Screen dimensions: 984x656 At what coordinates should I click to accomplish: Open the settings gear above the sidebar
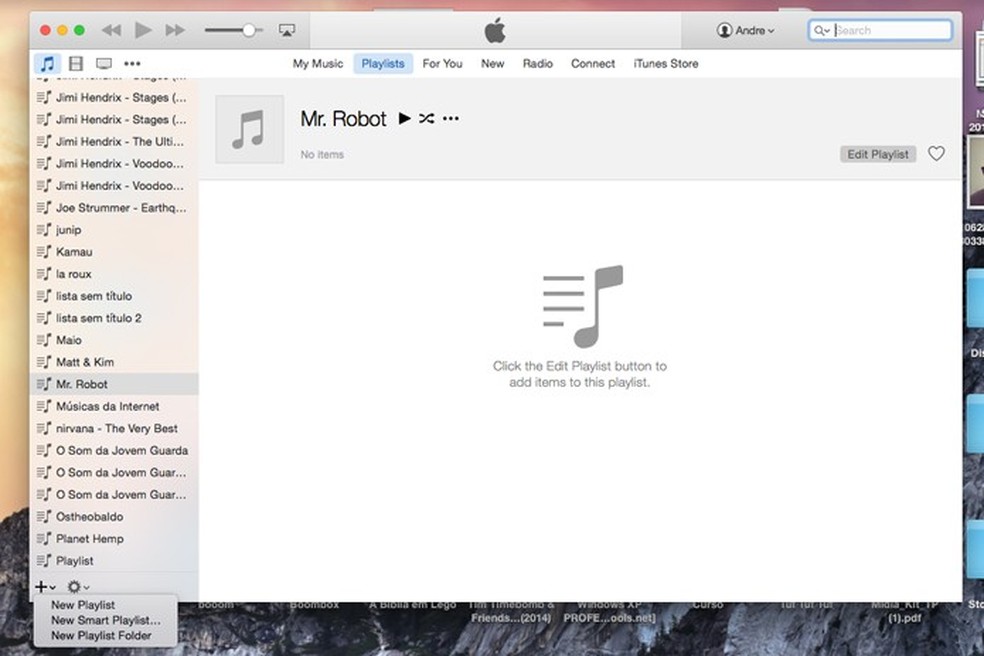[72, 586]
